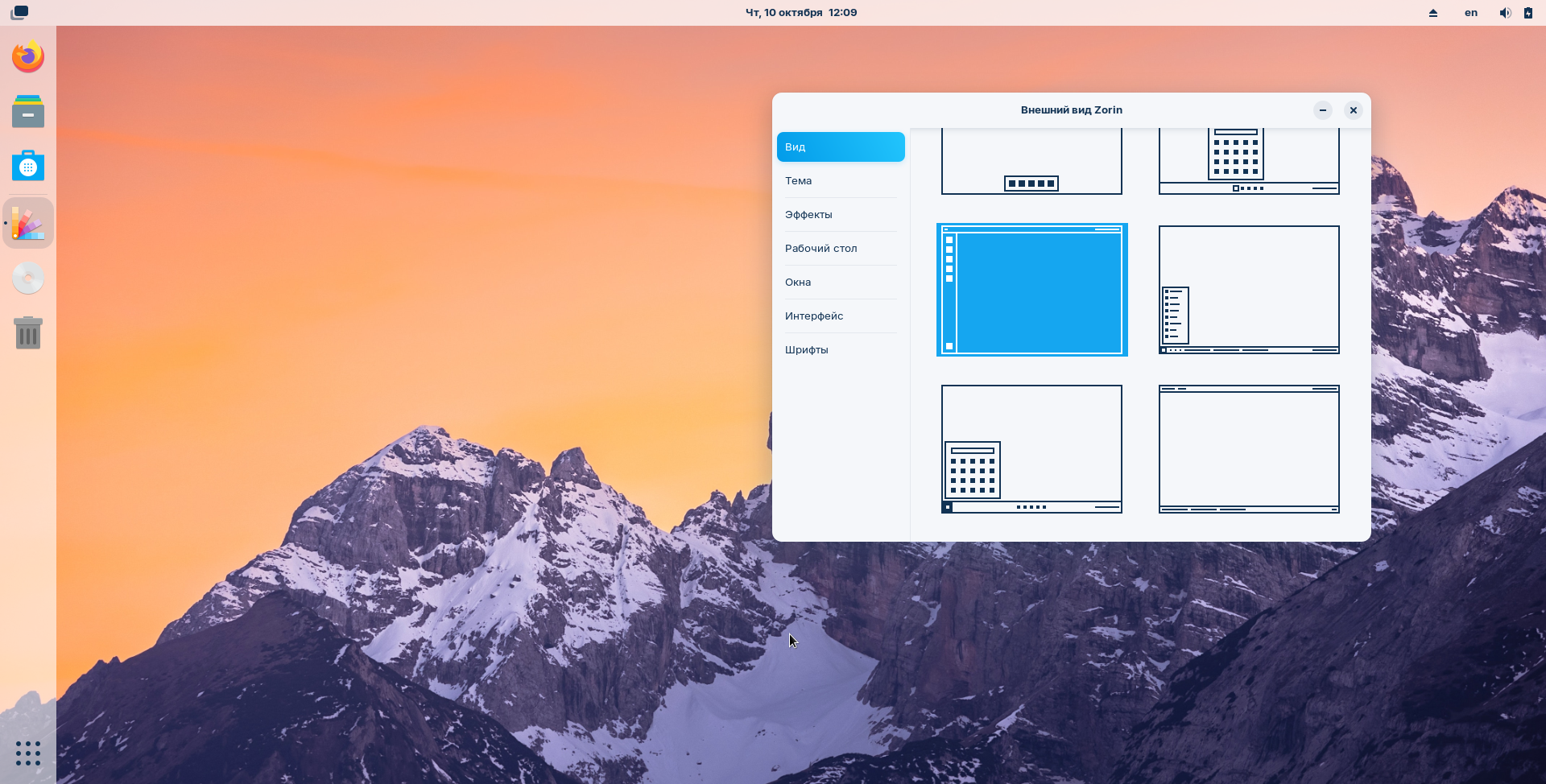Choose layout with list menu at bottom-left
Viewport: 1546px width, 784px height.
(1249, 290)
